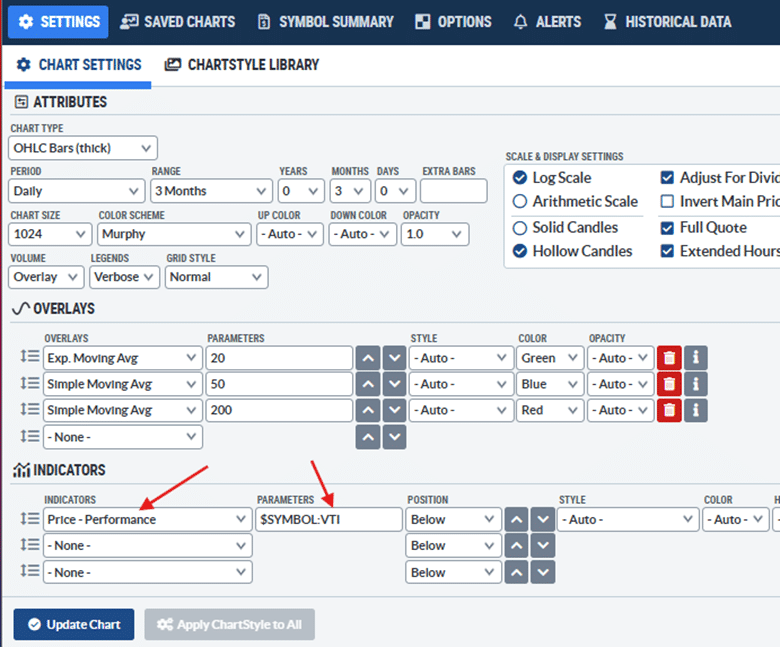
Task: Open the Historical Data section
Action: coord(667,21)
